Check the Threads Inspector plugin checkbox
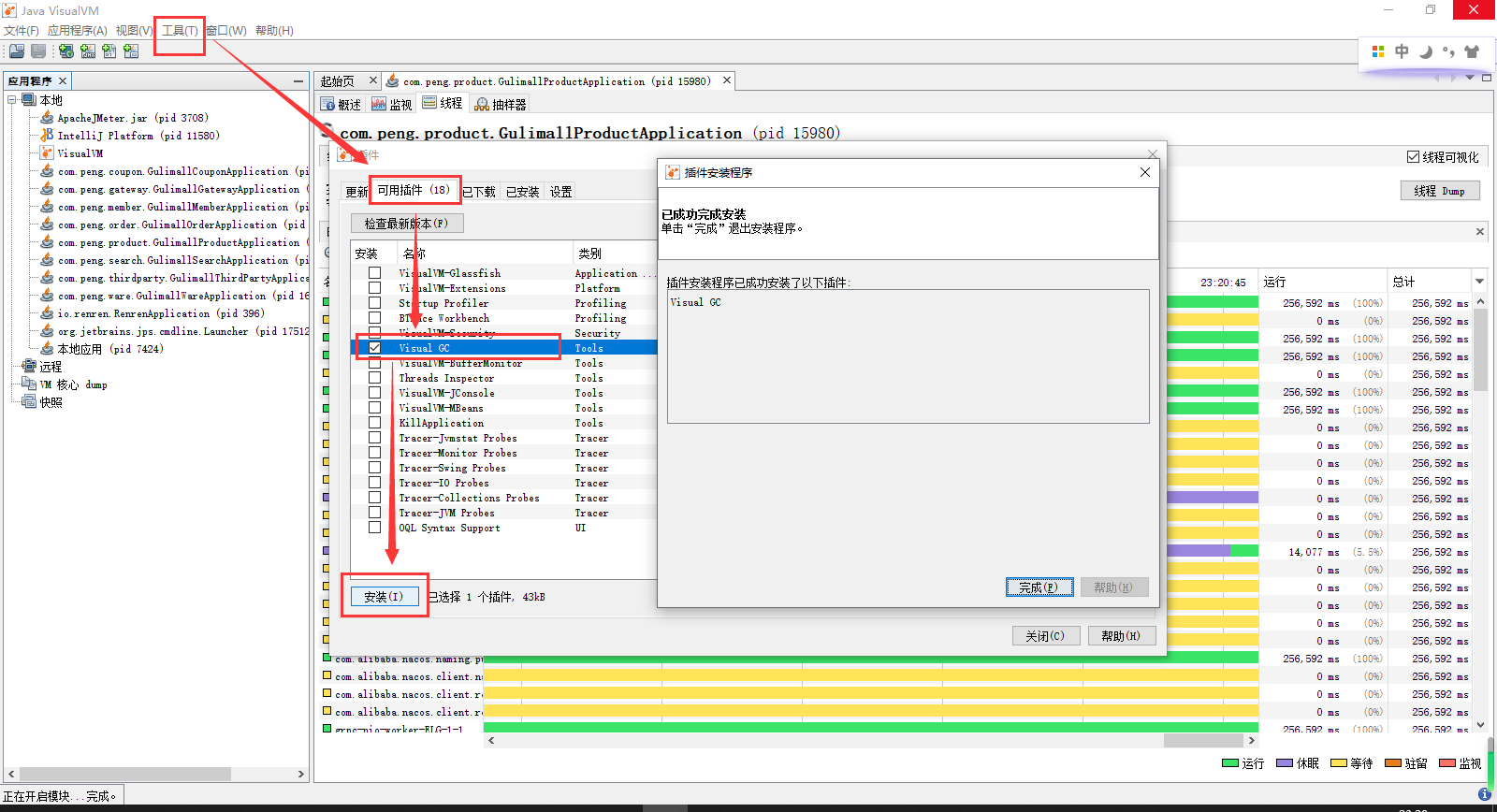Screen dimensions: 1497x812 (374, 378)
